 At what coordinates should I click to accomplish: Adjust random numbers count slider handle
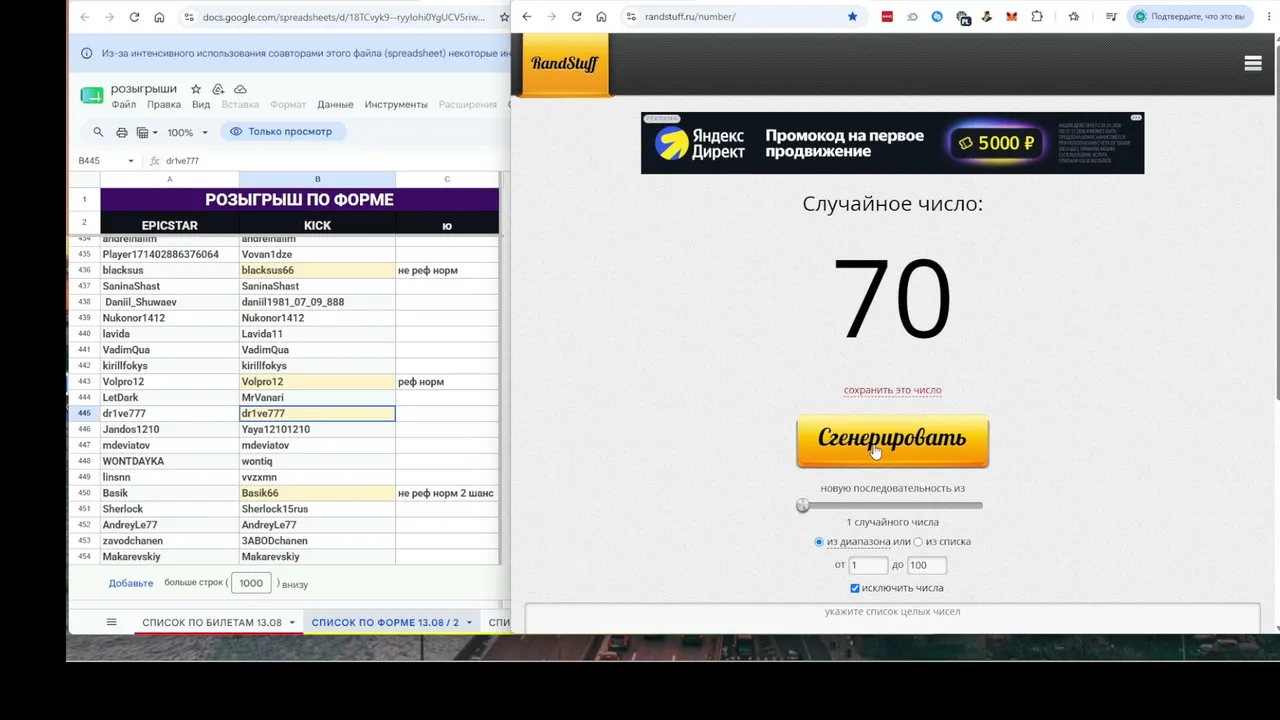802,506
